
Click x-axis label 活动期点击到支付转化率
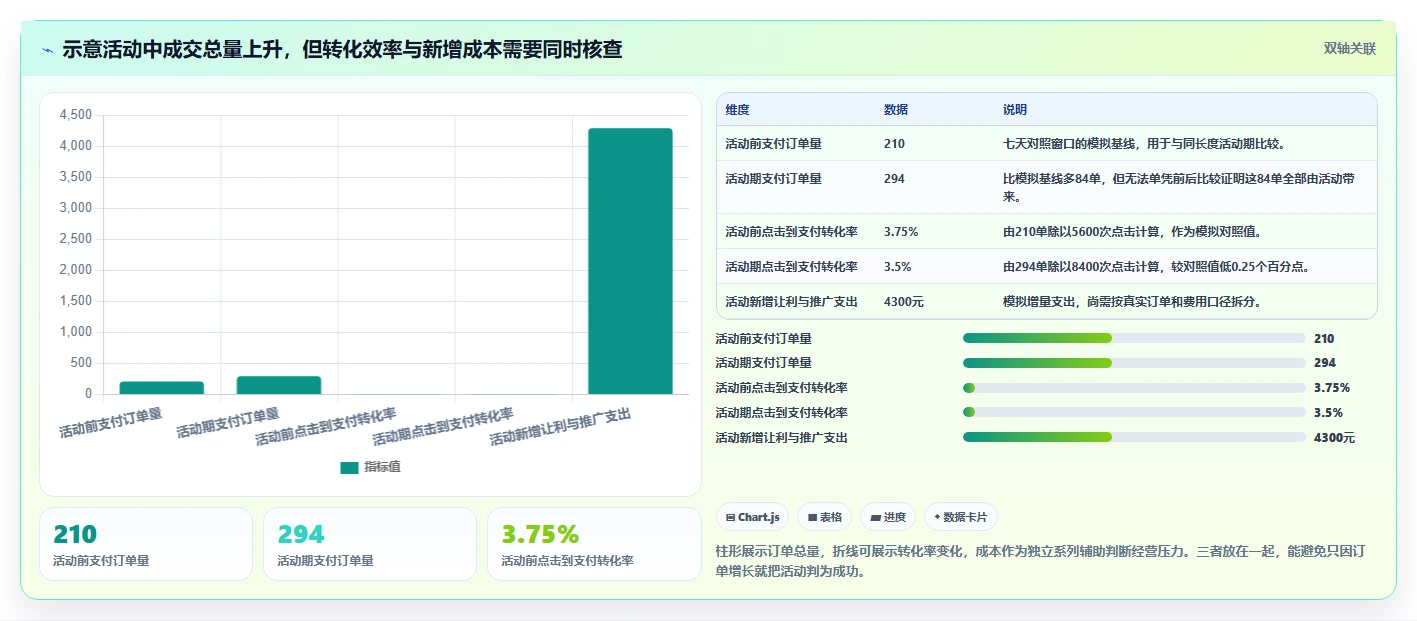point(443,427)
